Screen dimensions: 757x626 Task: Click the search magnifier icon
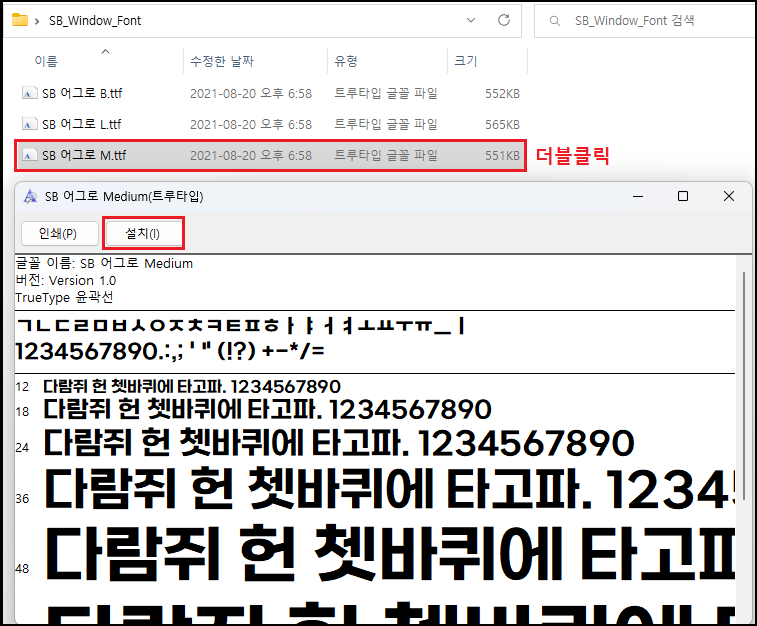click(555, 21)
